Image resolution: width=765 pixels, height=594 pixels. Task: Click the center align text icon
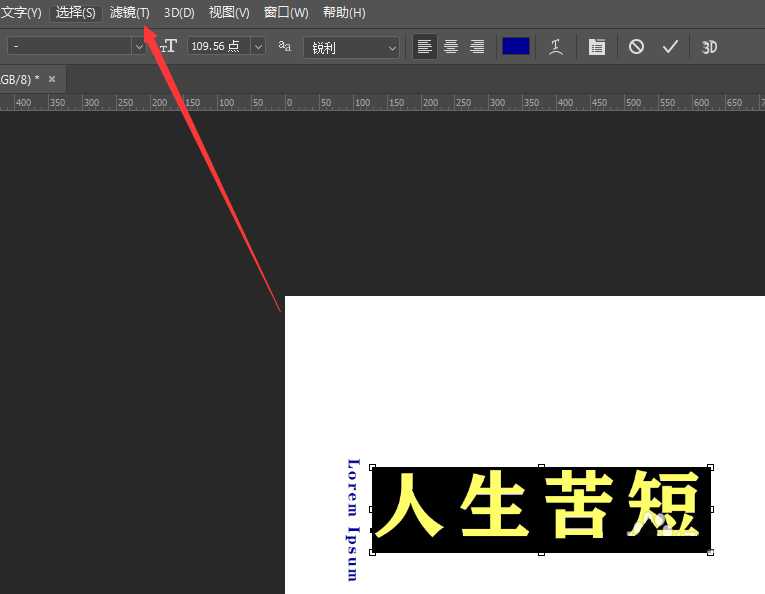click(x=451, y=47)
